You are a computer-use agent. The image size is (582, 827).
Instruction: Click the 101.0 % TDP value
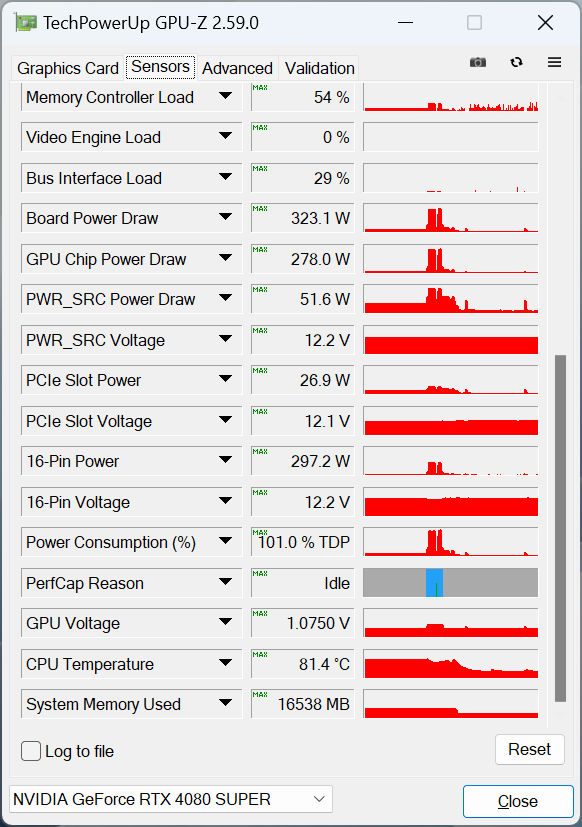[x=304, y=542]
